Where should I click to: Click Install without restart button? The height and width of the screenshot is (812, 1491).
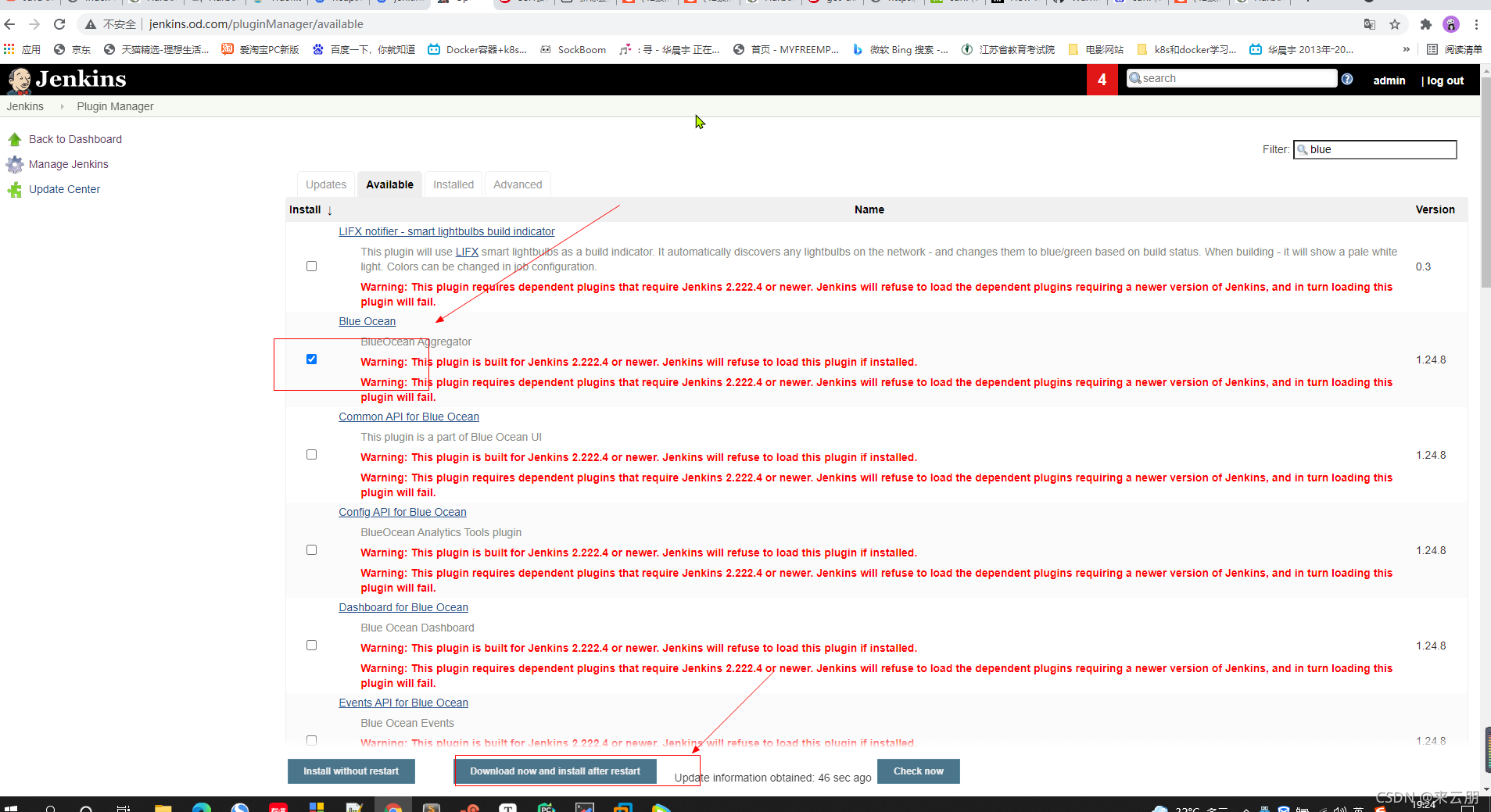351,771
